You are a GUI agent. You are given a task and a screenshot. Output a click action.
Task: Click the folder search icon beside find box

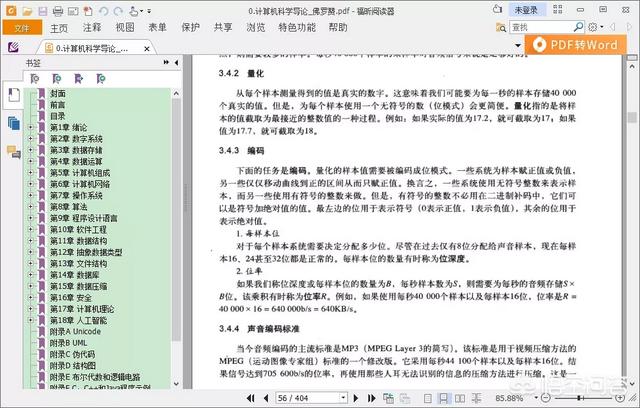point(500,27)
